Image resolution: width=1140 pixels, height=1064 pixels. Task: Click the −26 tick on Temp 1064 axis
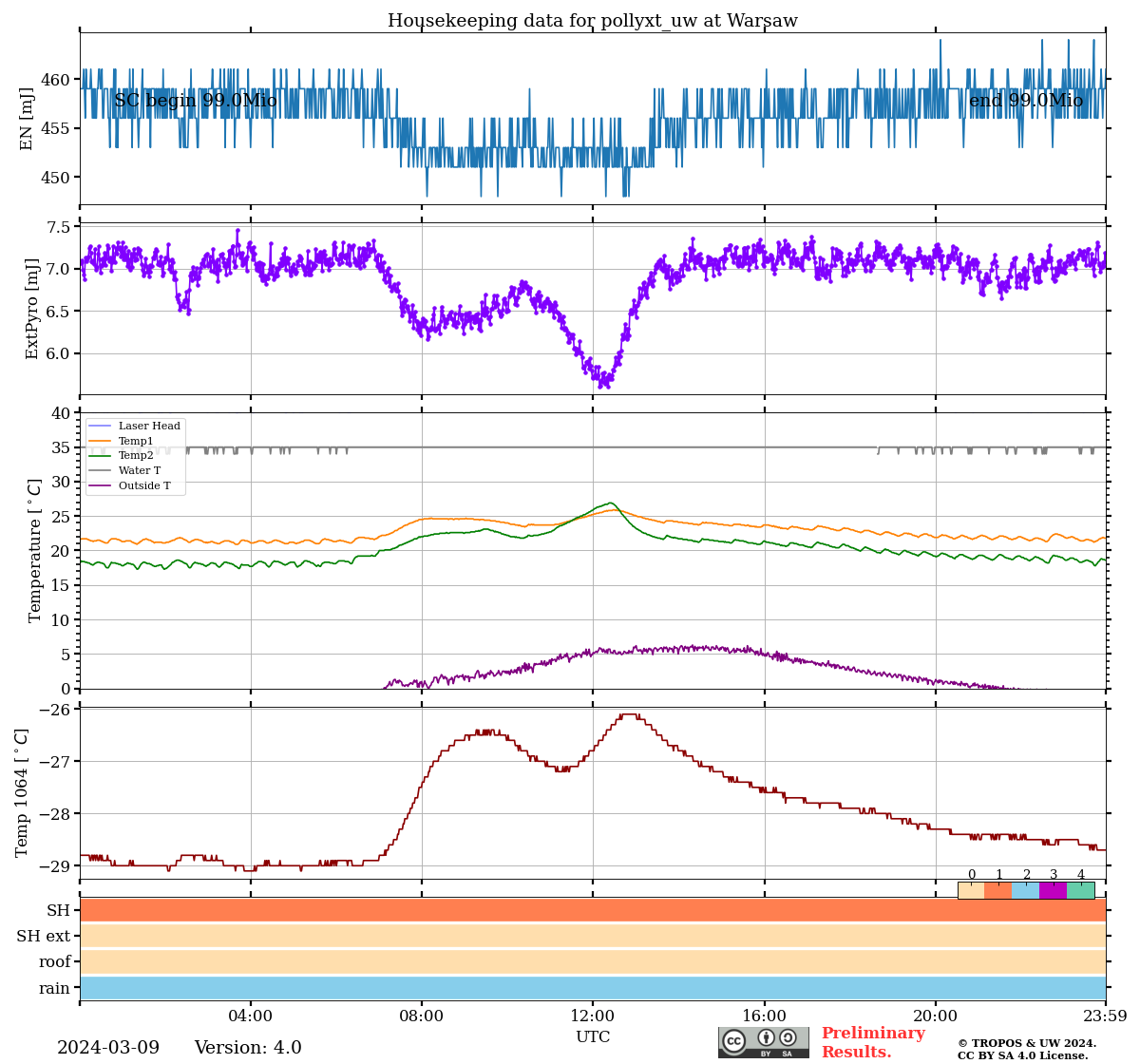56,710
